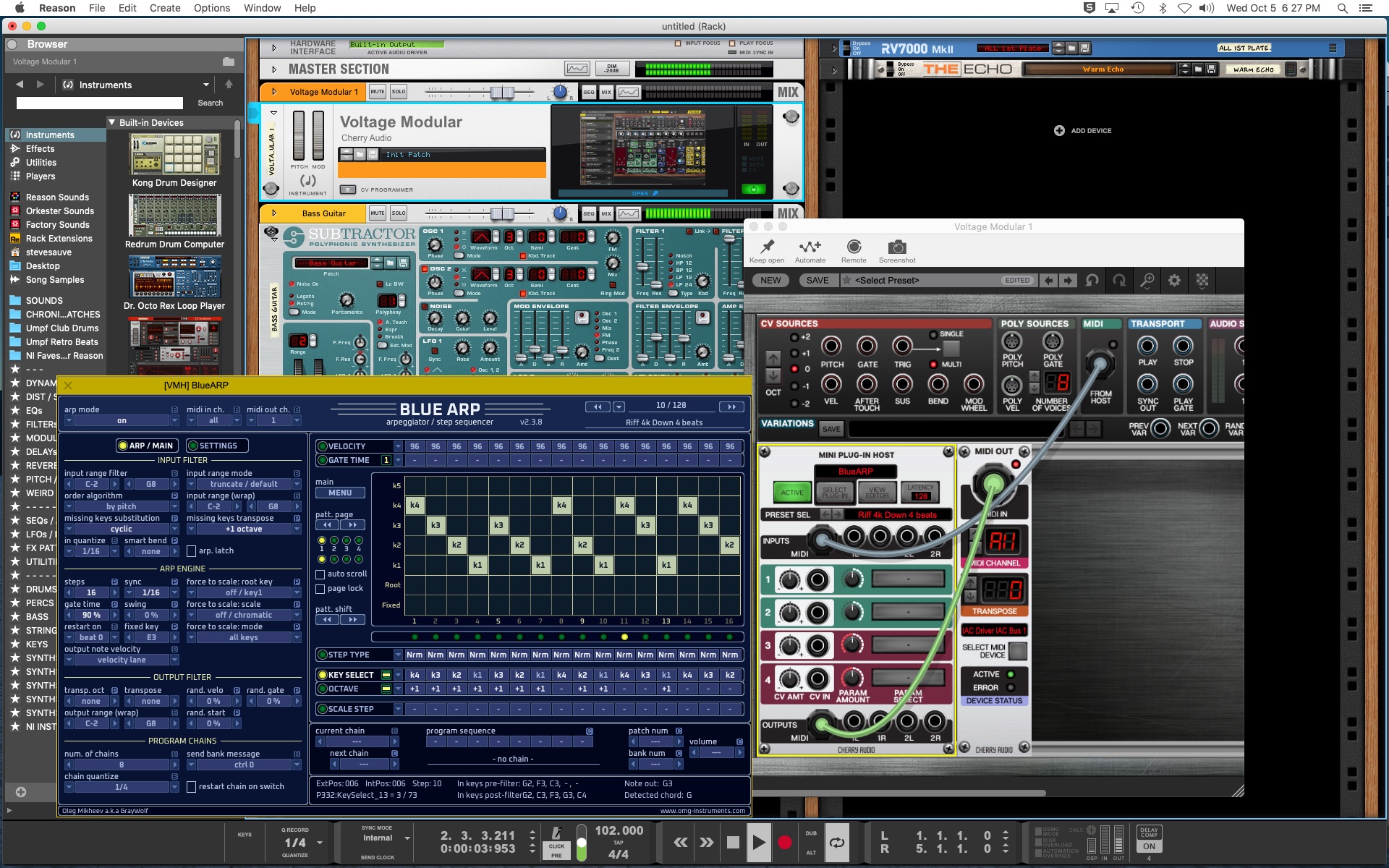Click the Search button in Browser
This screenshot has width=1389, height=868.
(211, 103)
